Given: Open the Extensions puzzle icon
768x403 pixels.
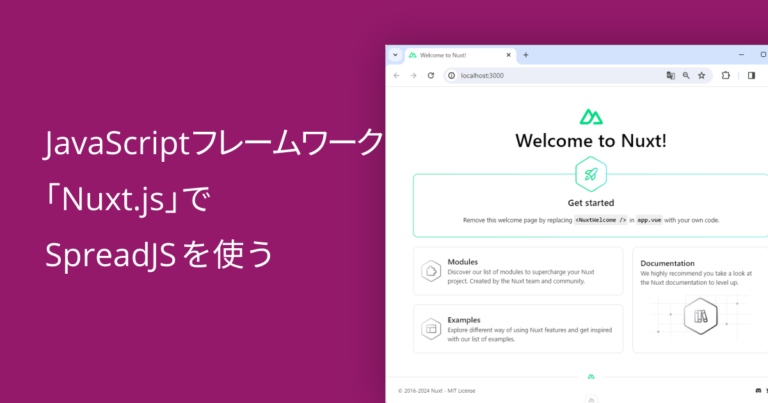Looking at the screenshot, I should (726, 75).
